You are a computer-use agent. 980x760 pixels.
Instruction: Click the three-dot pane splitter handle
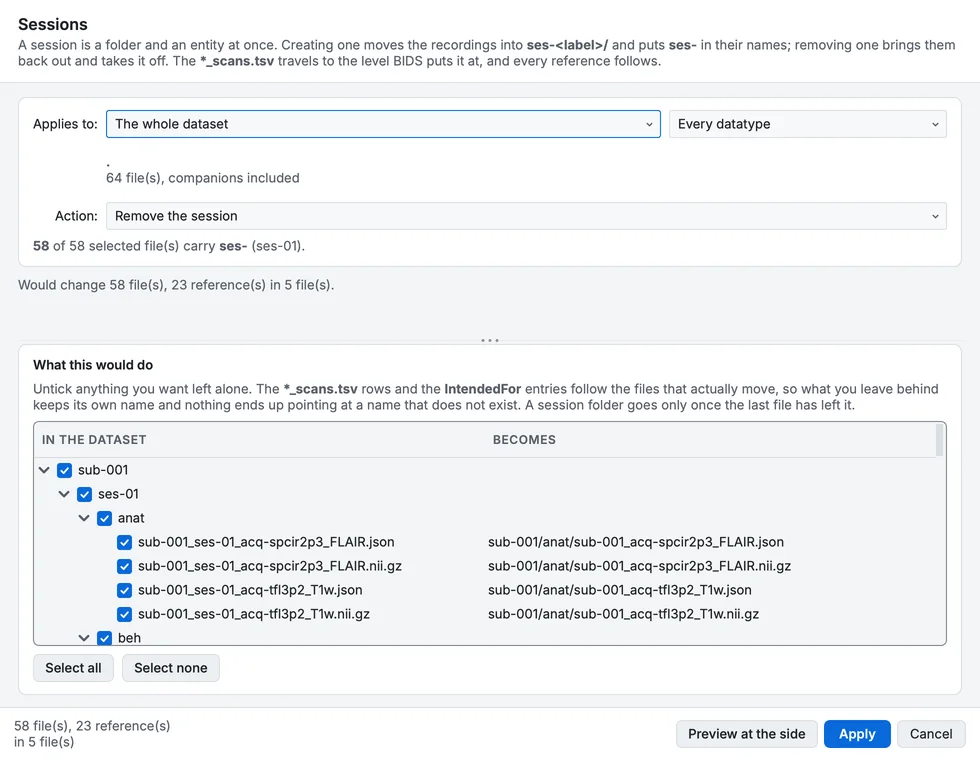pyautogui.click(x=490, y=341)
